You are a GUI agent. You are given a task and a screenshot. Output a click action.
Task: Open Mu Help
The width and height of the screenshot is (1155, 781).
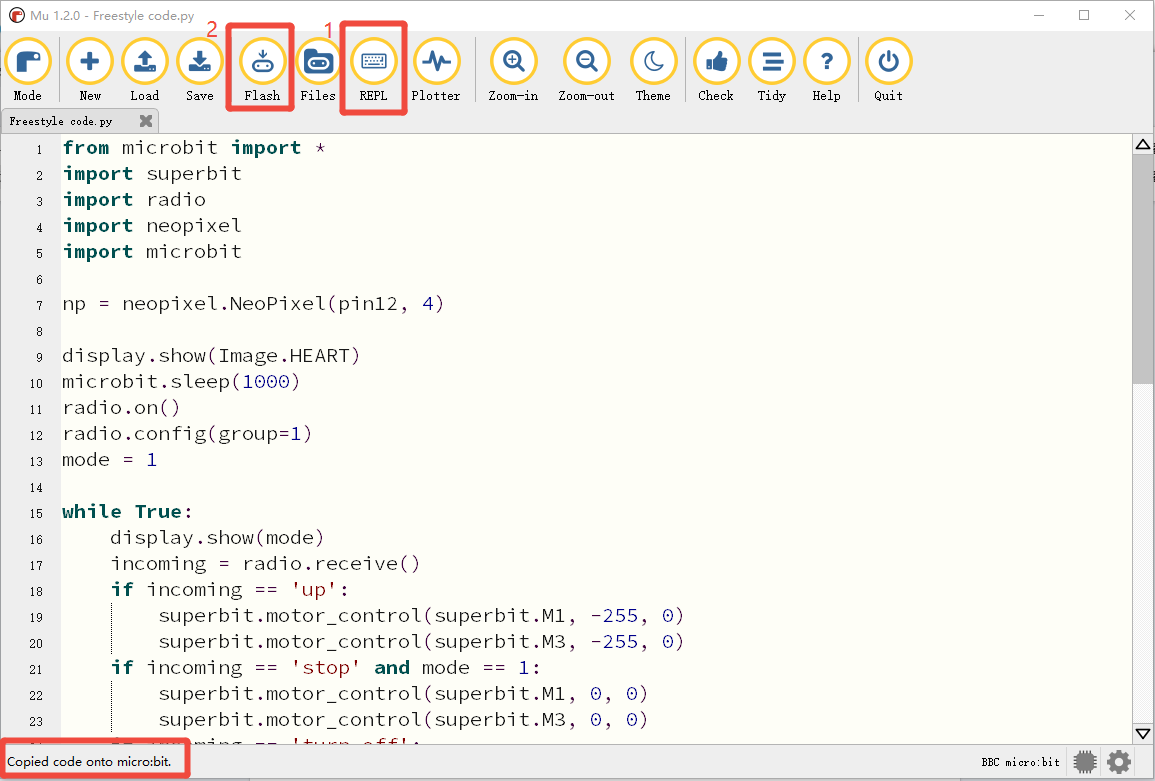[x=826, y=70]
